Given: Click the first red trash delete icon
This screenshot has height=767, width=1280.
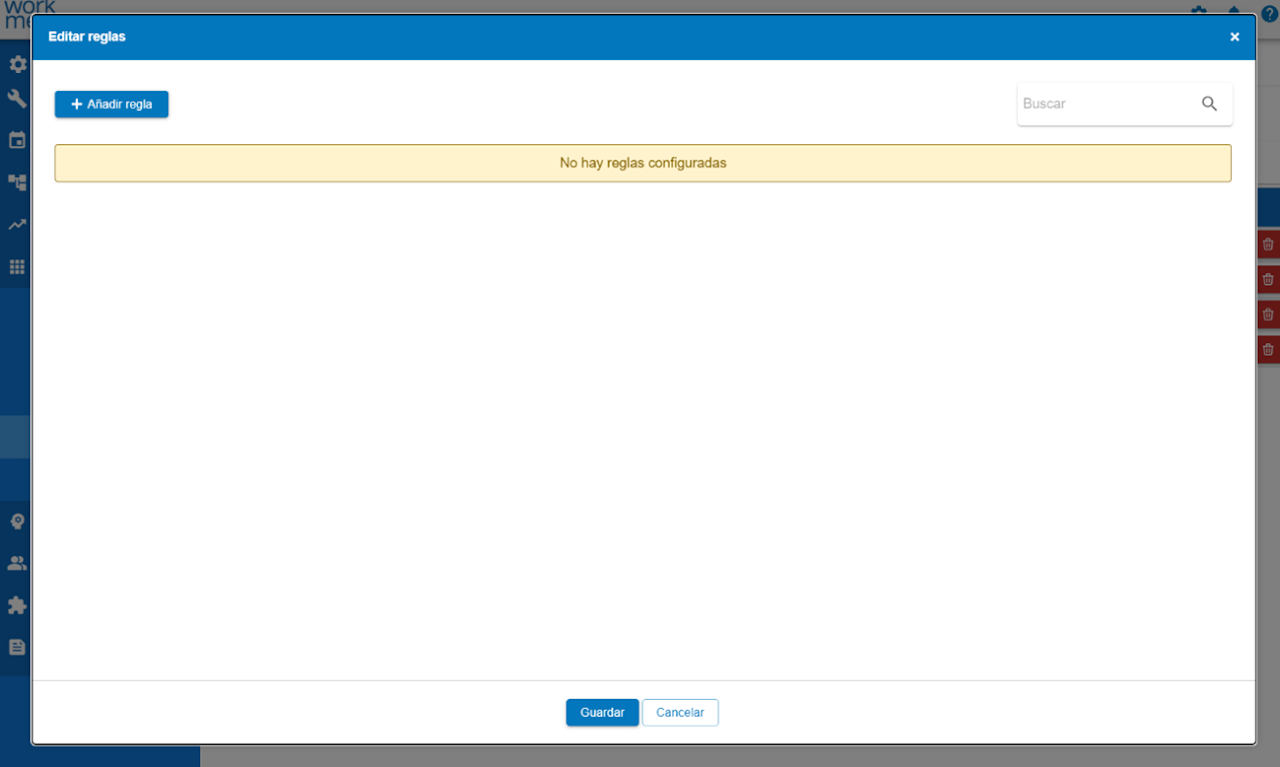Looking at the screenshot, I should tap(1268, 245).
